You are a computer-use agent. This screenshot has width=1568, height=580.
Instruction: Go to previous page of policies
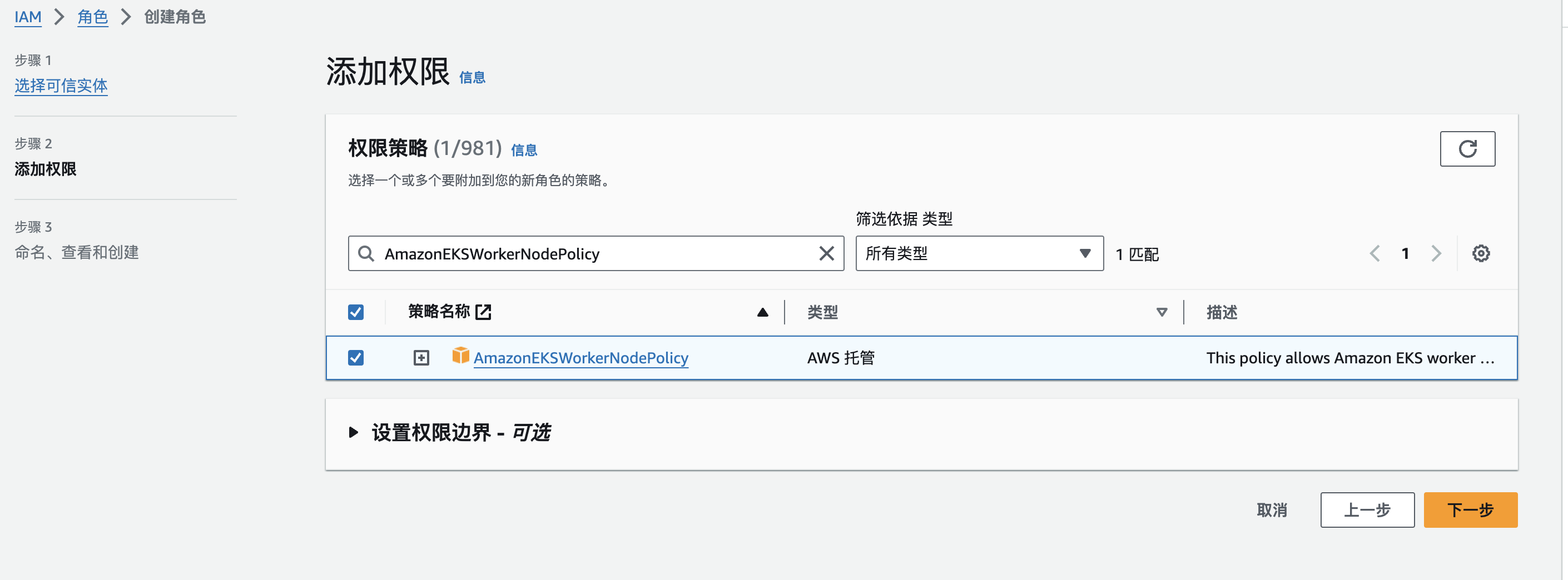point(1375,253)
